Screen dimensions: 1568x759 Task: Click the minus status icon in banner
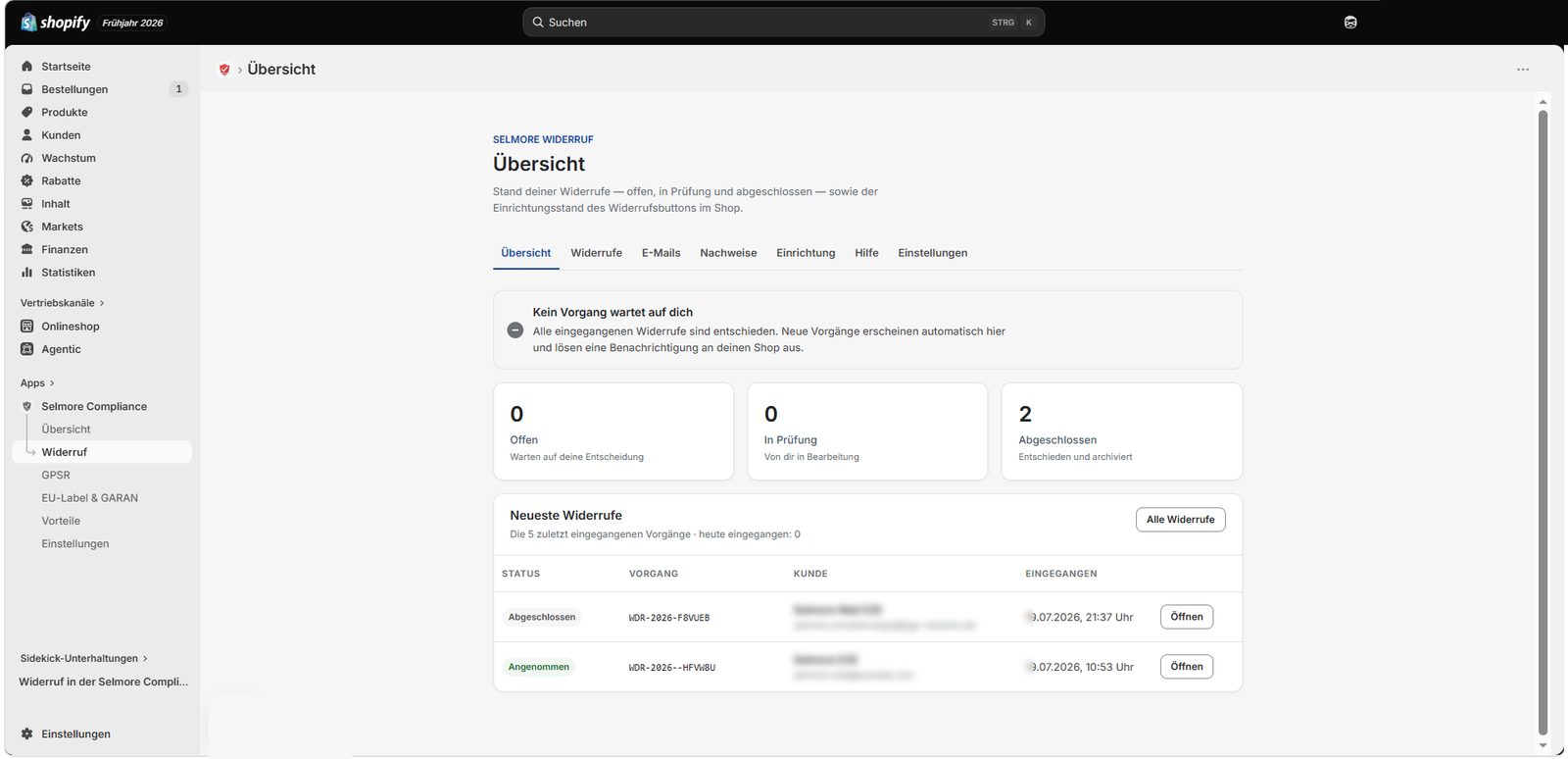click(515, 330)
